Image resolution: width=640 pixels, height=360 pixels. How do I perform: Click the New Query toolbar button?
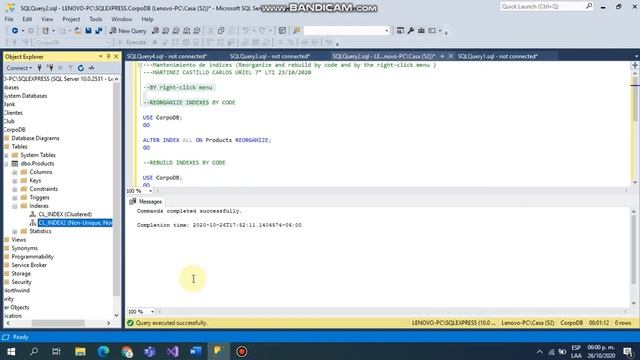(x=128, y=31)
